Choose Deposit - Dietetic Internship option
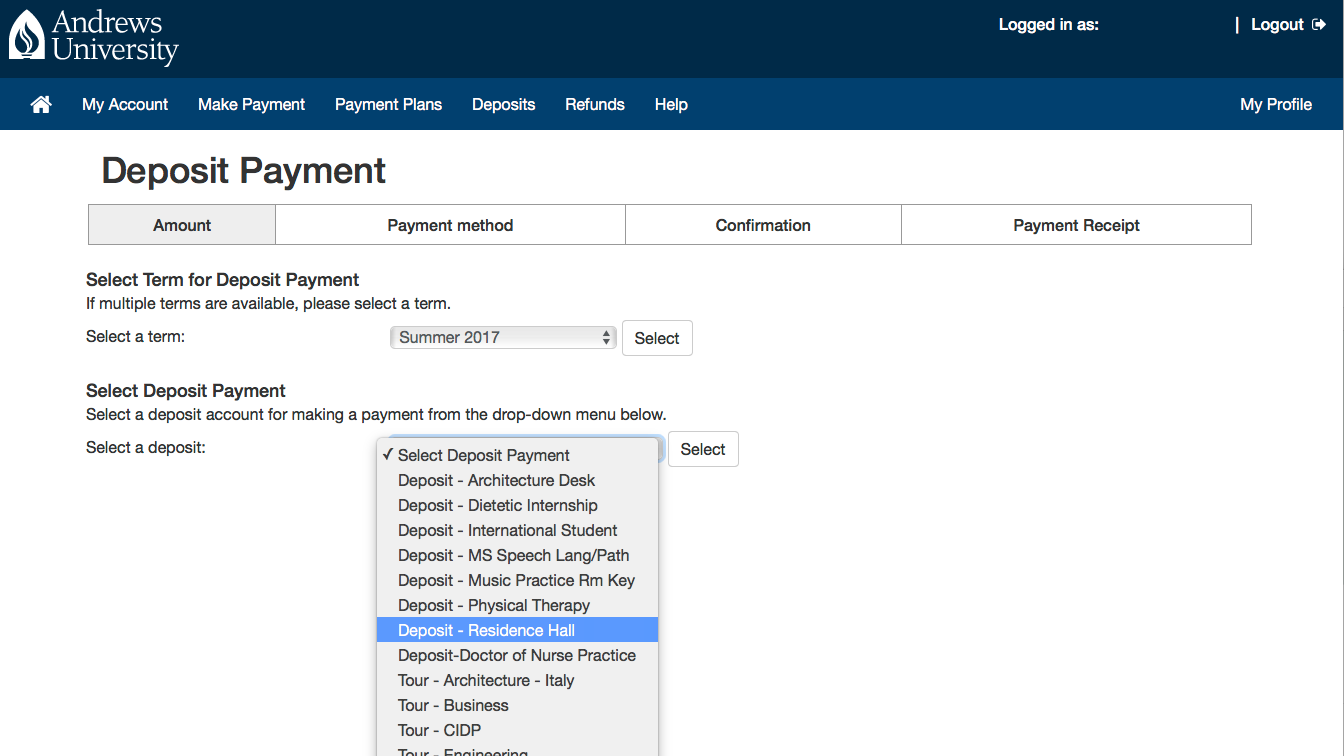Image resolution: width=1344 pixels, height=756 pixels. [x=517, y=505]
